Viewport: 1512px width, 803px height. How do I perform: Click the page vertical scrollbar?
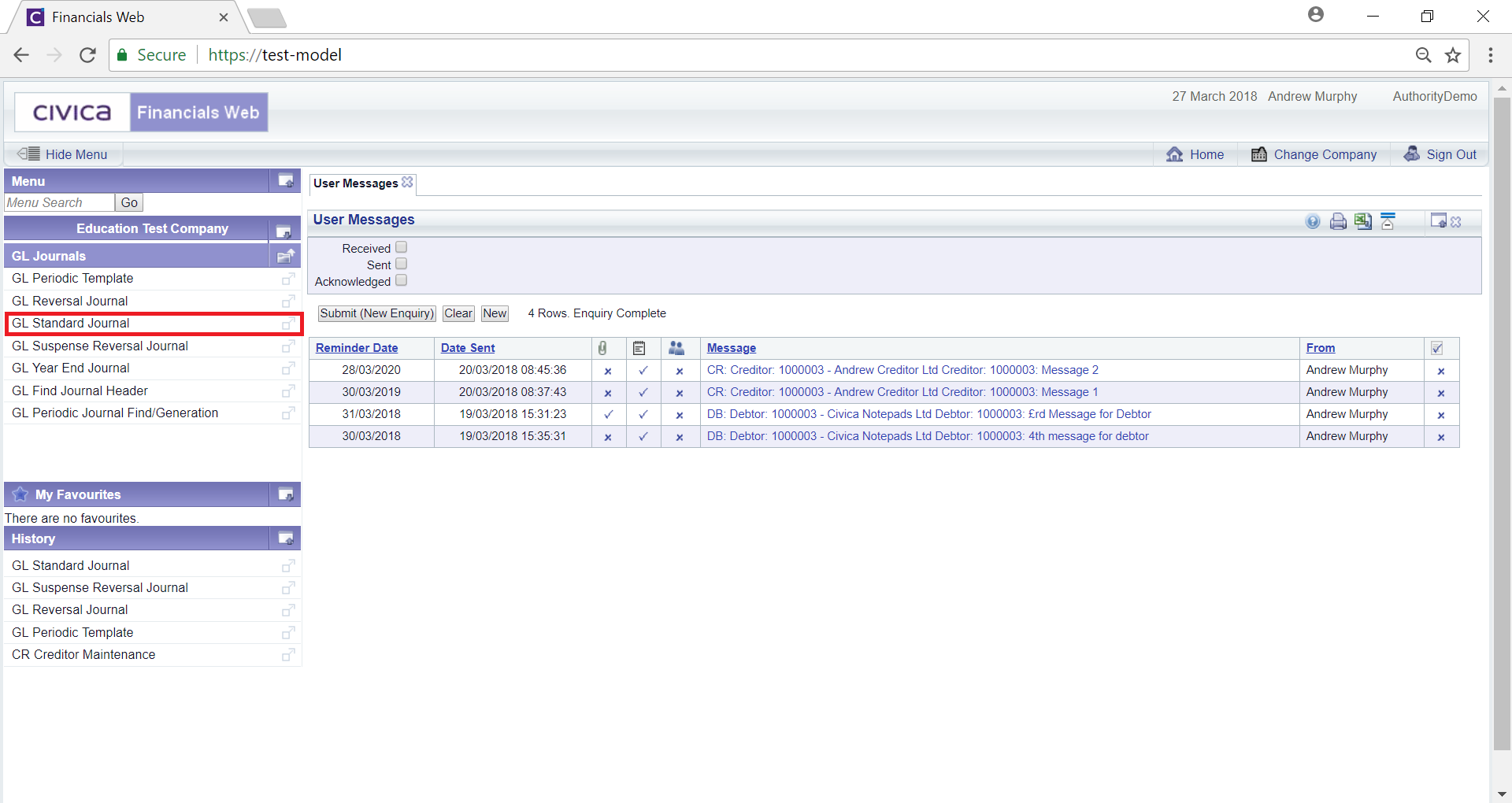pos(1502,425)
